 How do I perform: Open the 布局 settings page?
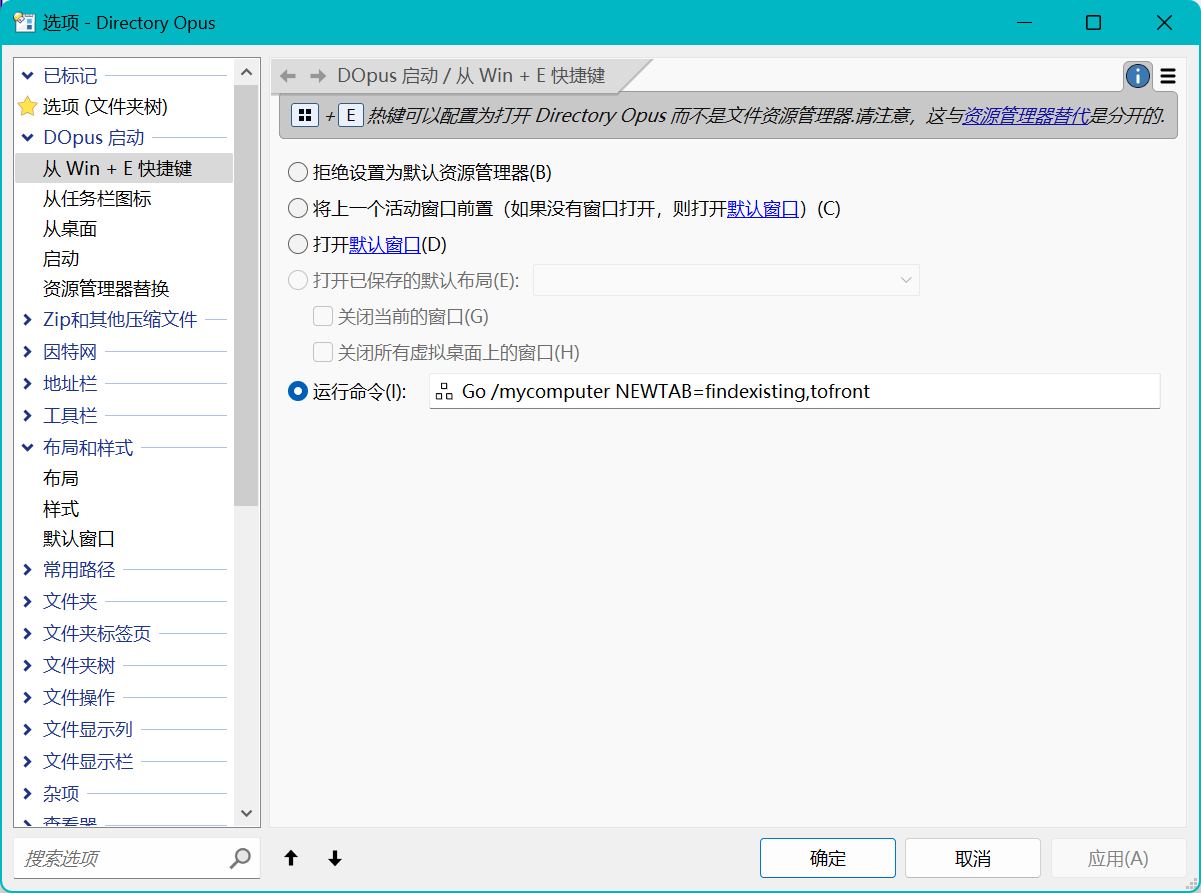[x=61, y=478]
